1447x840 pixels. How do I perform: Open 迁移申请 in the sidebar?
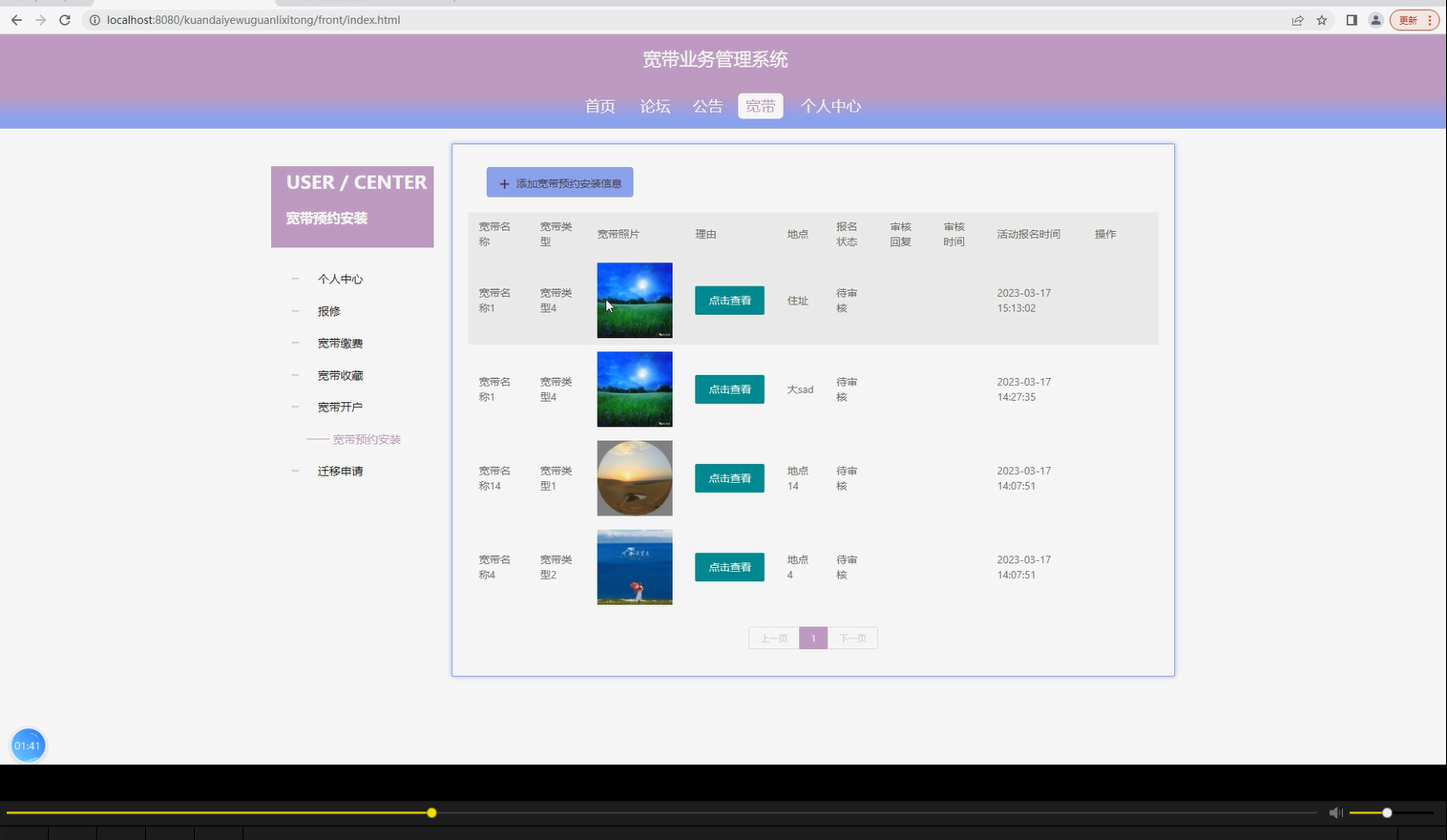340,472
